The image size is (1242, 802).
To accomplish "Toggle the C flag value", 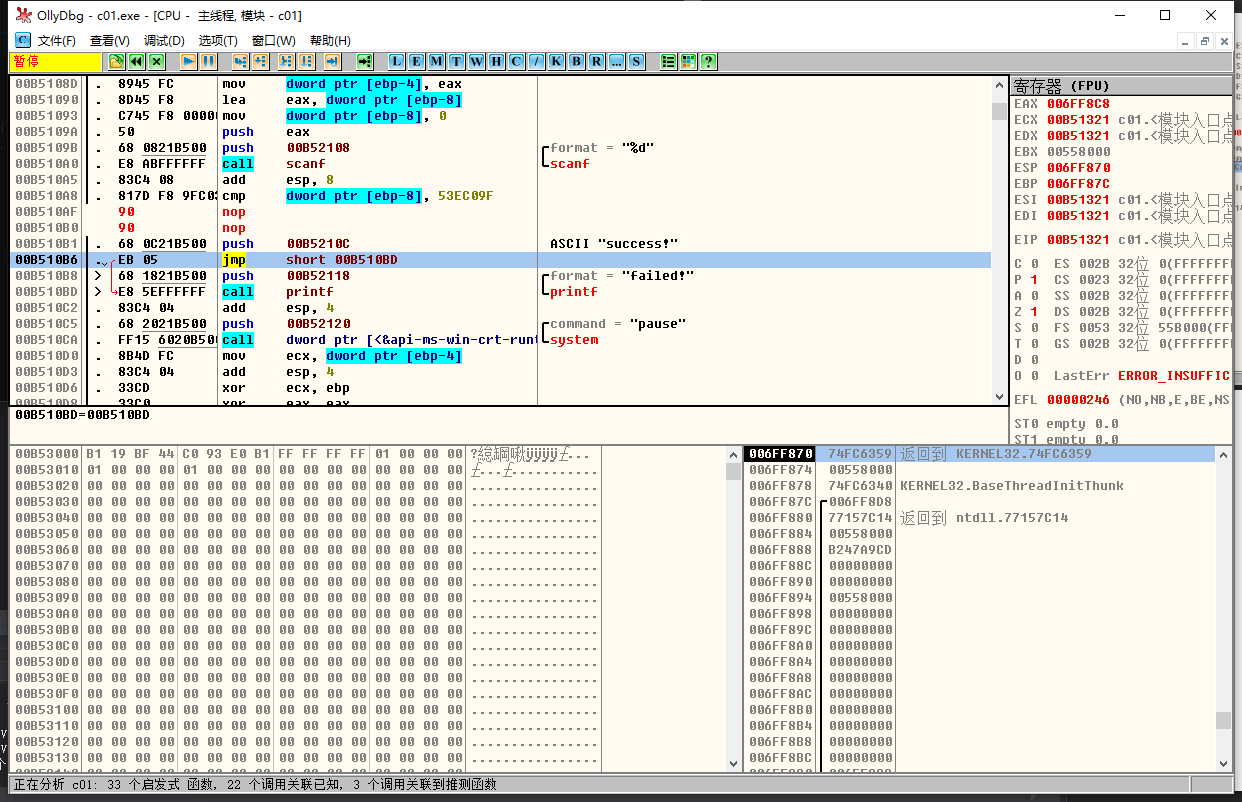I will click(x=1033, y=264).
